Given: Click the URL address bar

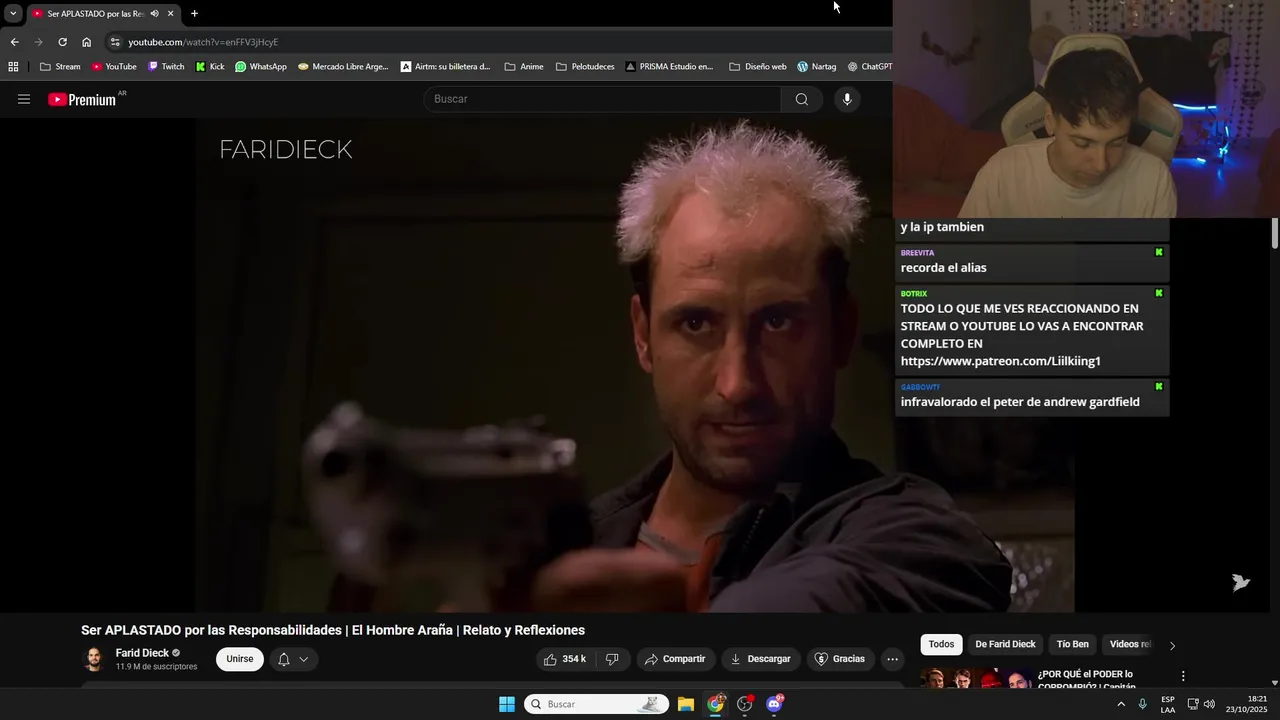Looking at the screenshot, I should tap(500, 42).
